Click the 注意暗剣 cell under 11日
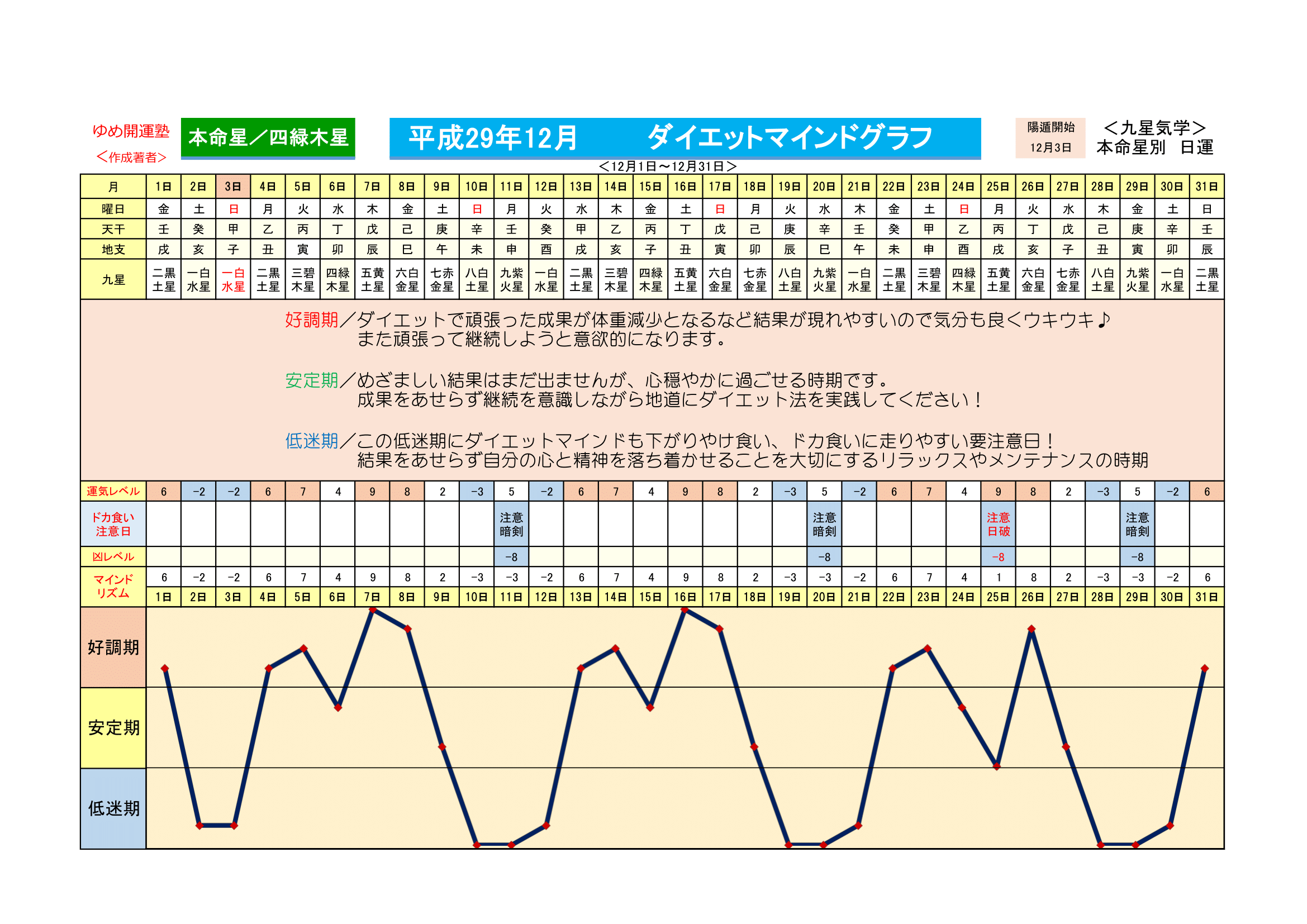The height and width of the screenshot is (924, 1307). (x=511, y=524)
